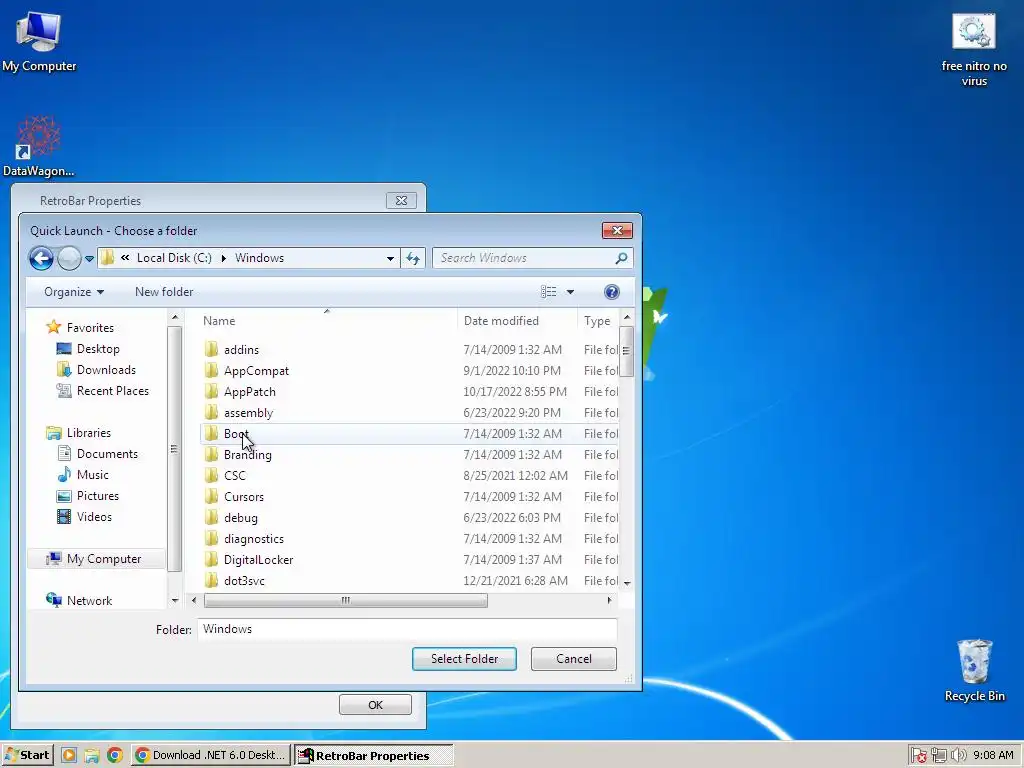The image size is (1024, 768).
Task: Open the view options dropdown arrow
Action: tap(570, 292)
